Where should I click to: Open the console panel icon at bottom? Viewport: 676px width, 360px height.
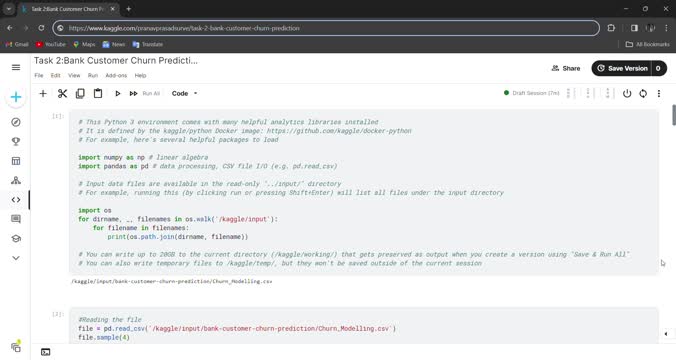click(45, 352)
